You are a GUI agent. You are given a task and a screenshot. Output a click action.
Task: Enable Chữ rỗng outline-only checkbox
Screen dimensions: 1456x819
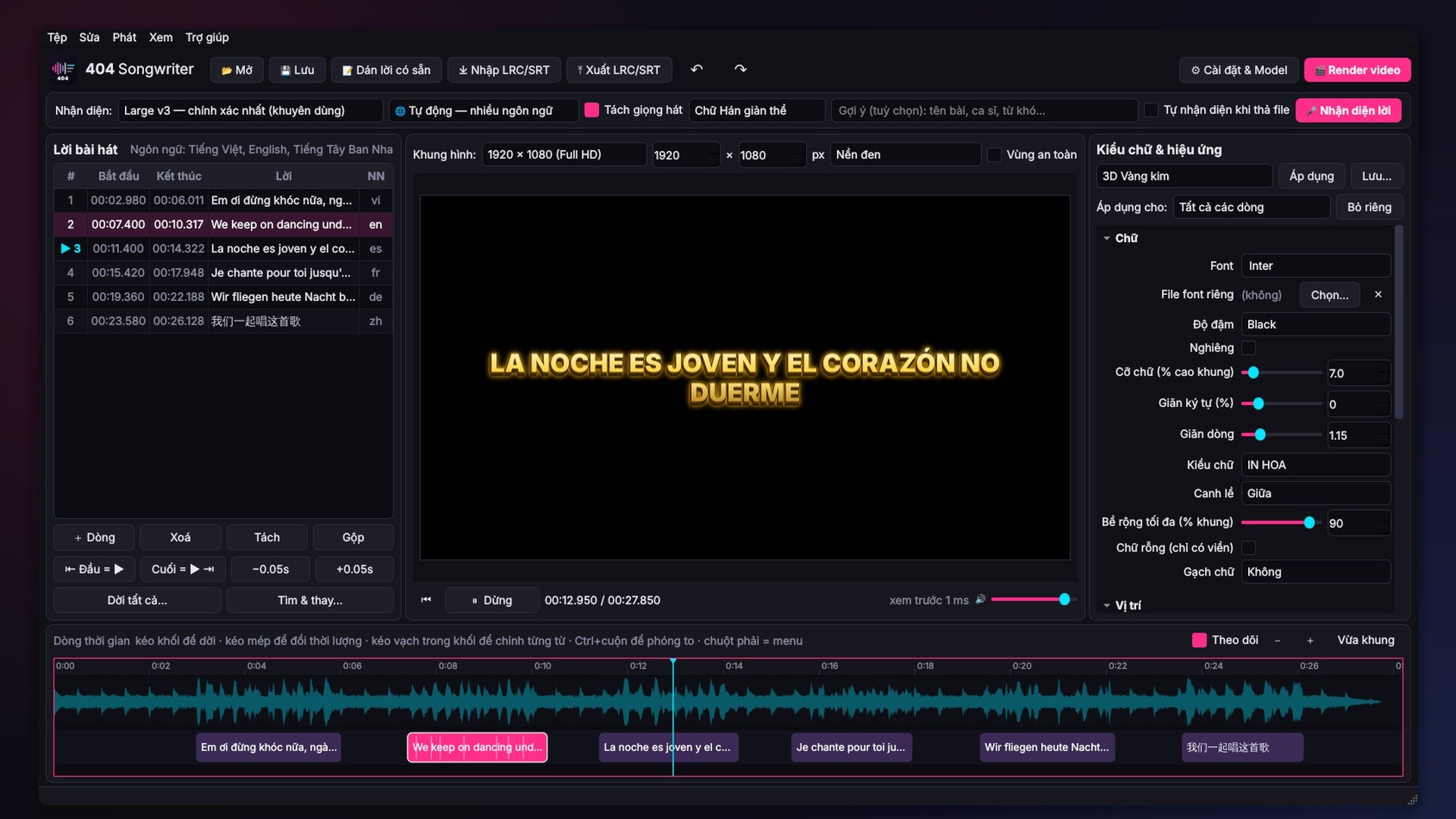(1248, 548)
